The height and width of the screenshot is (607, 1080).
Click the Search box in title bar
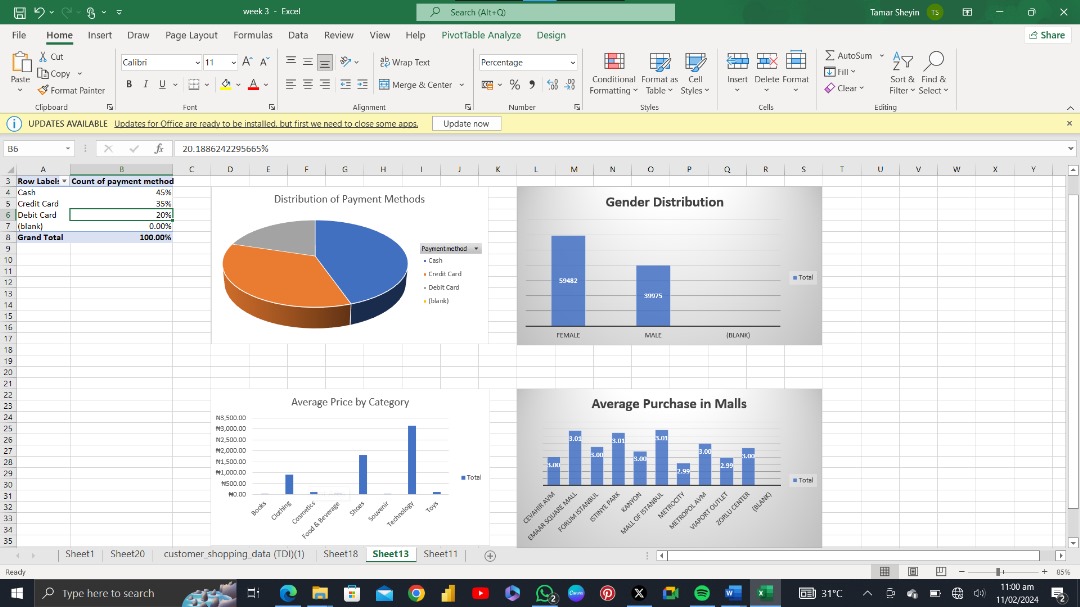point(546,12)
